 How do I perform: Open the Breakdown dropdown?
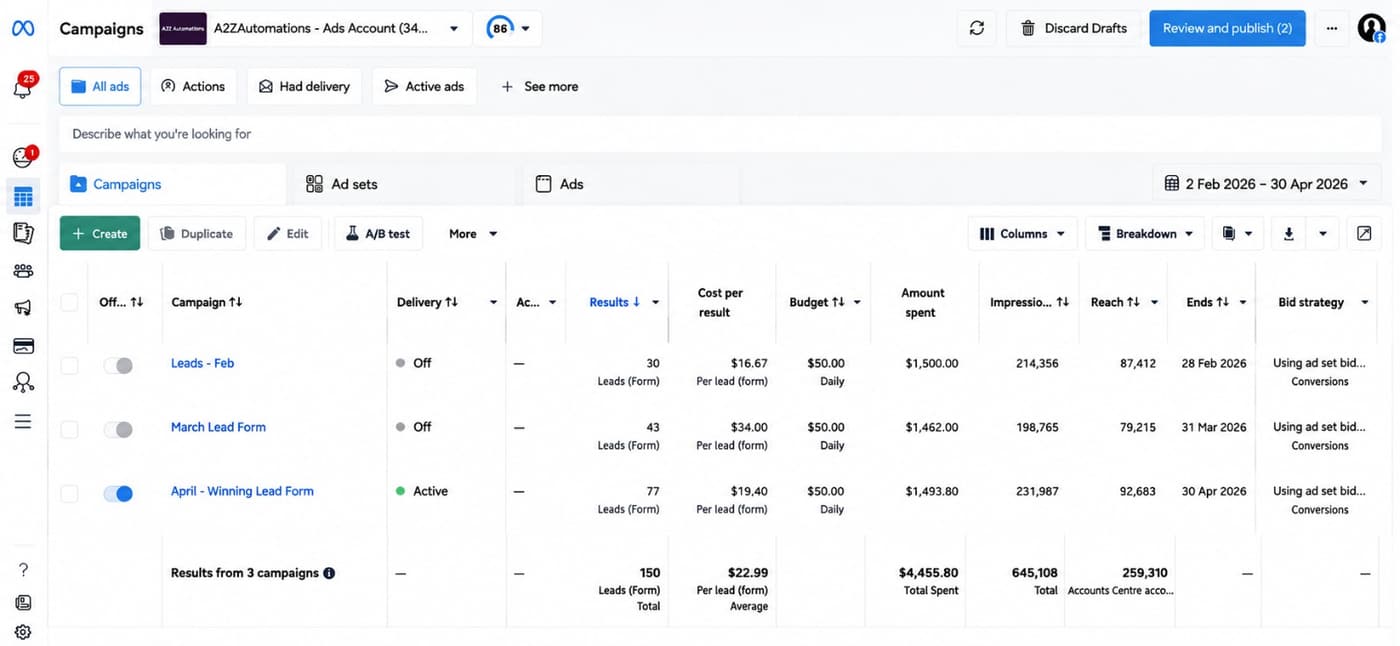click(x=1145, y=234)
